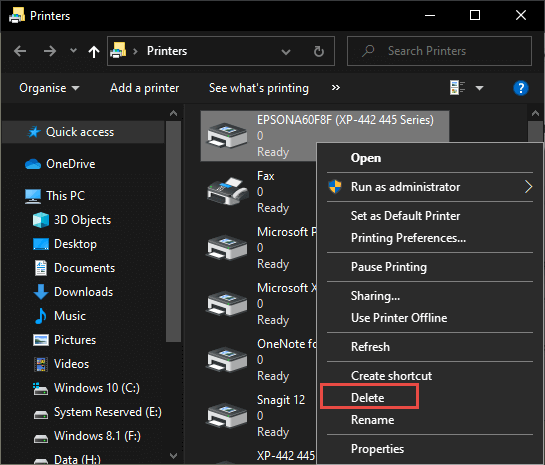The image size is (545, 465).
Task: Select the Snagit 12 printer icon
Action: (x=227, y=415)
